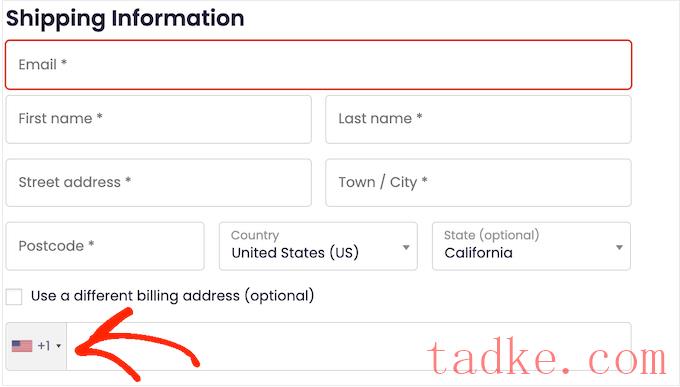Click into the First name field
The image size is (680, 387).
(158, 119)
